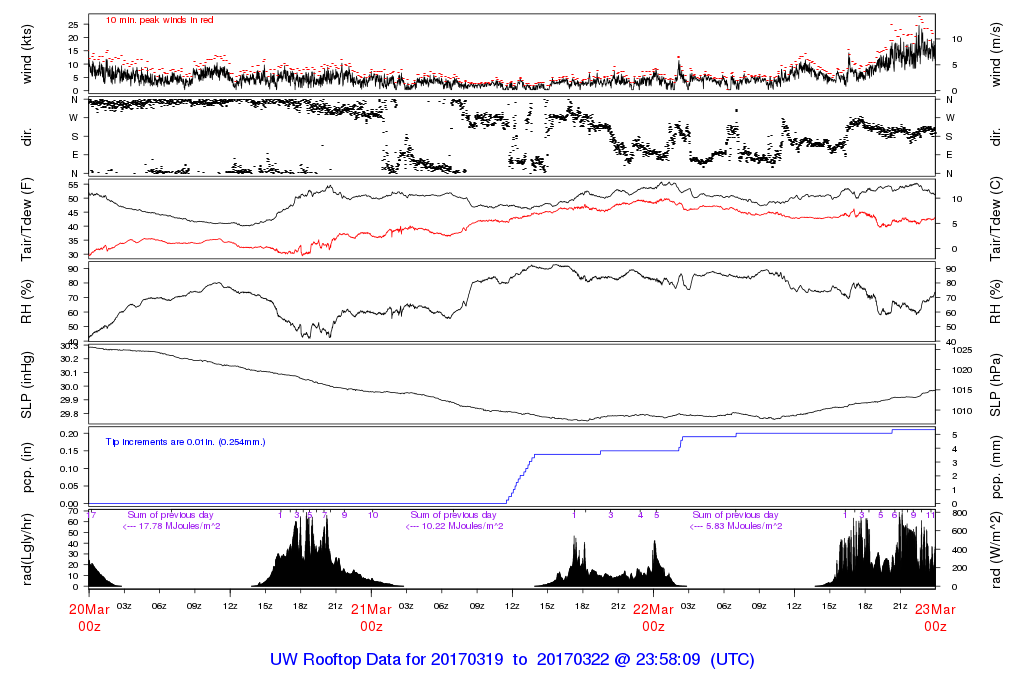The width and height of the screenshot is (1024, 700).
Task: Select the 'rad(Lgly/hr)' axis label
Action: (x=27, y=550)
